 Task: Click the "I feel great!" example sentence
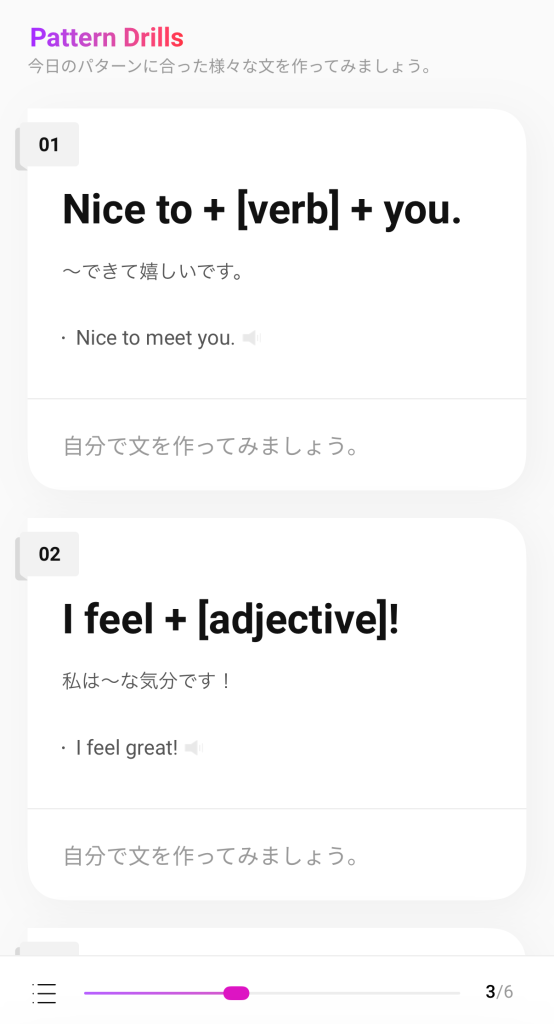(127, 747)
